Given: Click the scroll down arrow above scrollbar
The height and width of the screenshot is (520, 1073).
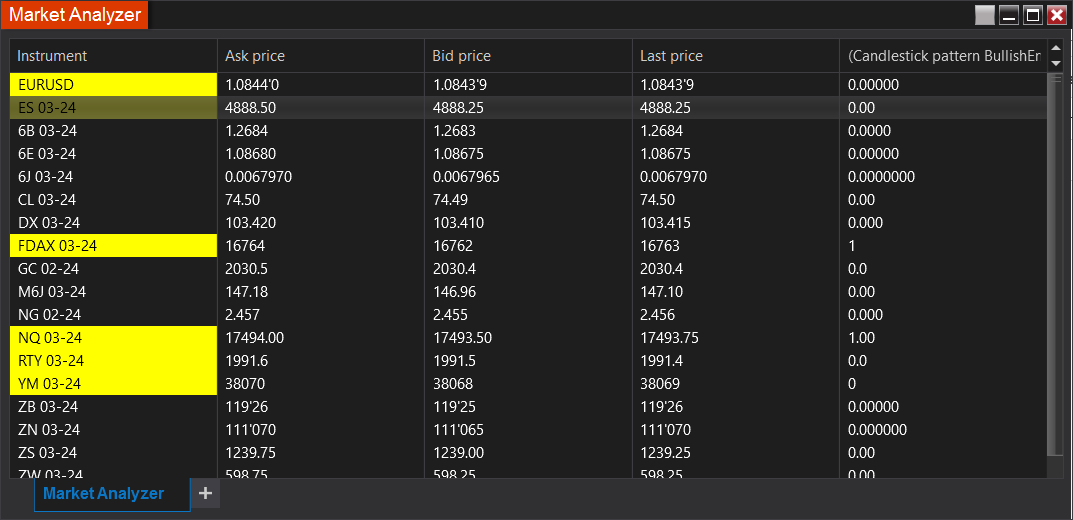Looking at the screenshot, I should click(x=1056, y=63).
